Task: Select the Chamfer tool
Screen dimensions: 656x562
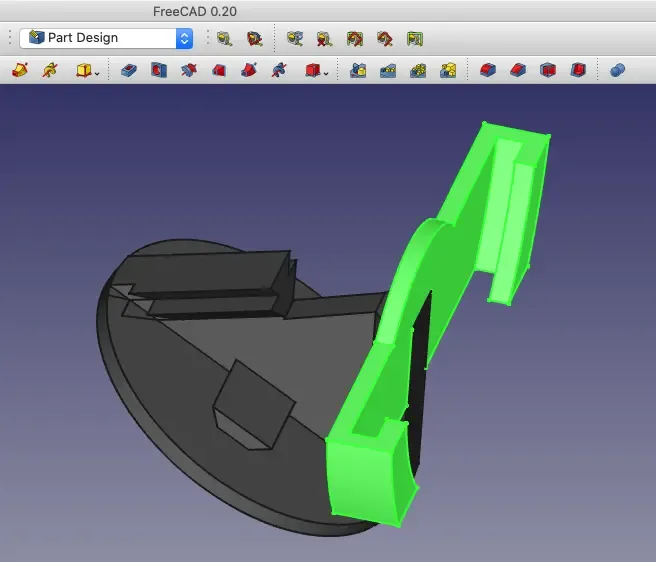Action: point(517,70)
